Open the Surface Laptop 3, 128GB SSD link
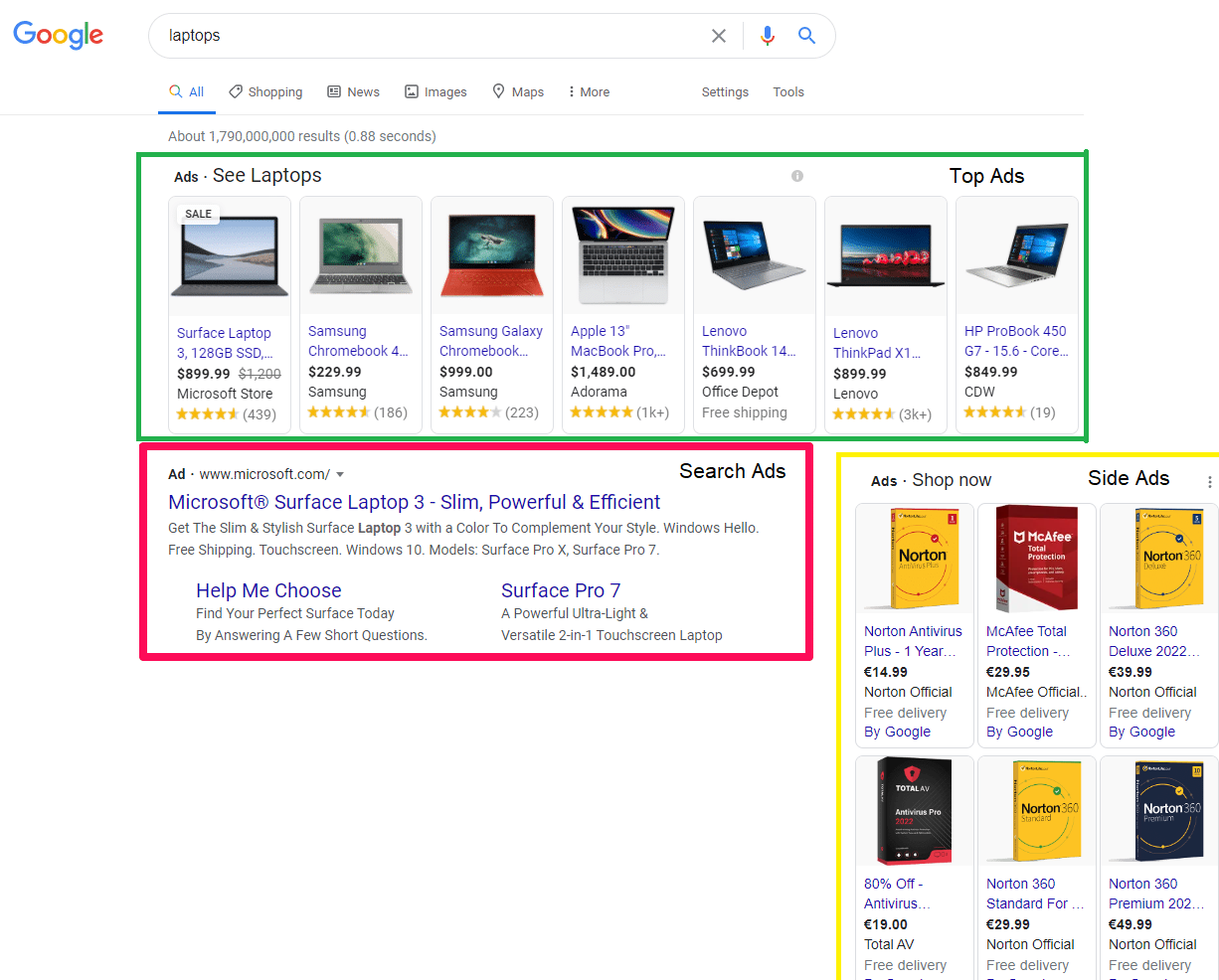Viewport: 1219px width, 980px height. pyautogui.click(x=225, y=343)
